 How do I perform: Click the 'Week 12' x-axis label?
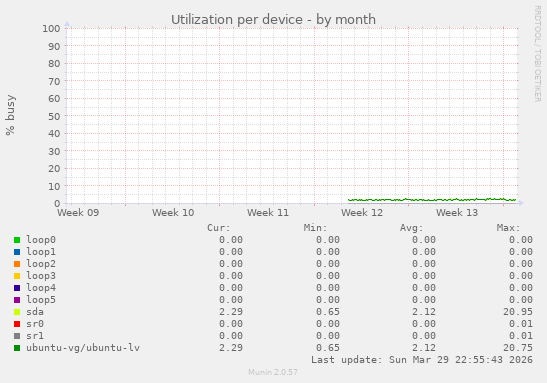(362, 212)
